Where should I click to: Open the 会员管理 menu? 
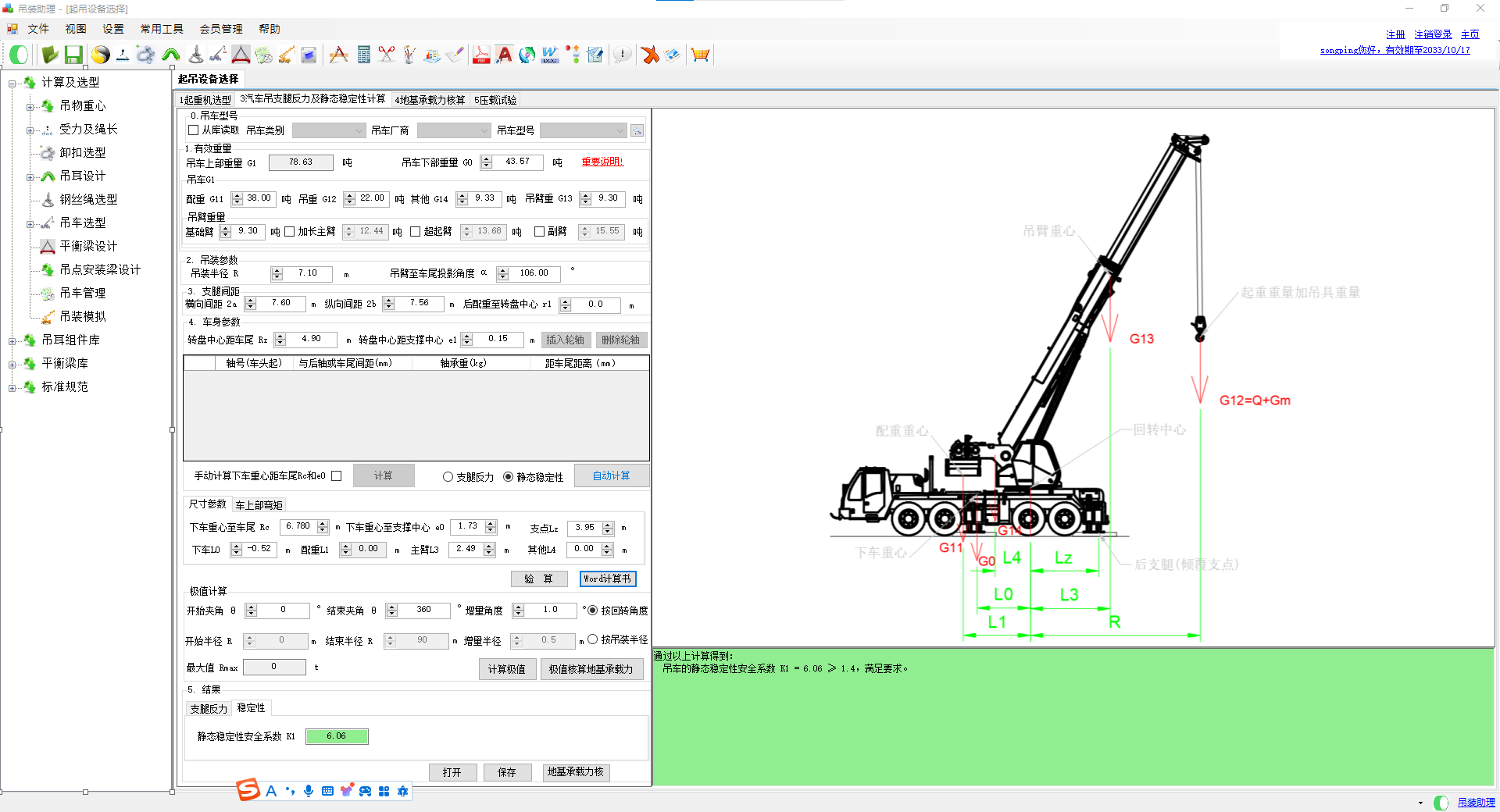pos(221,29)
